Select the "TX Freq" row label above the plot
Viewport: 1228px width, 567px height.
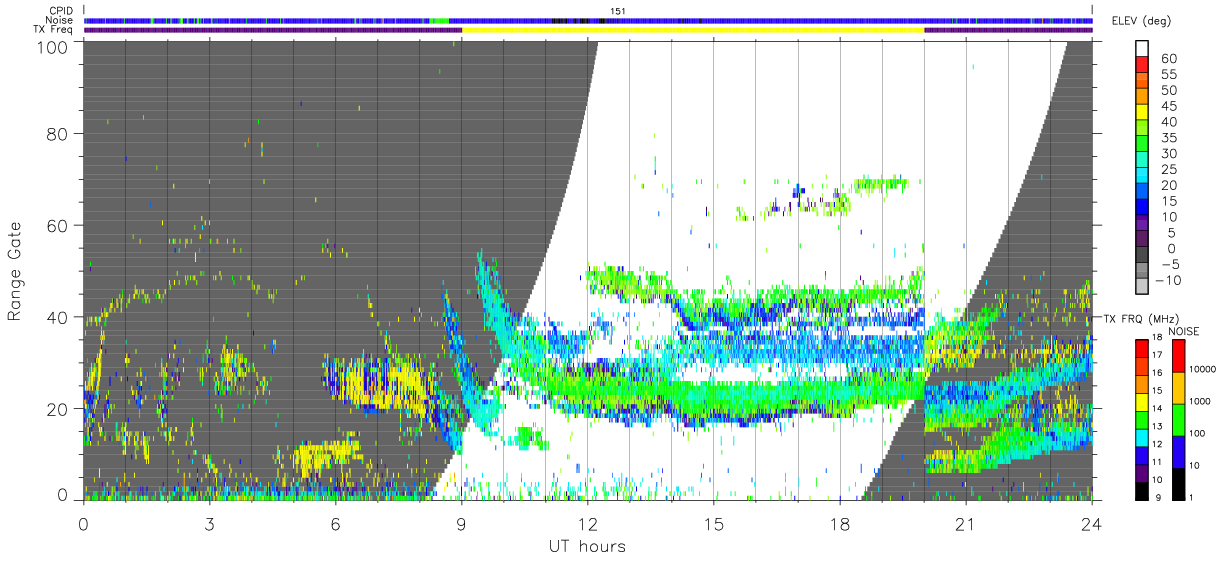[x=53, y=29]
